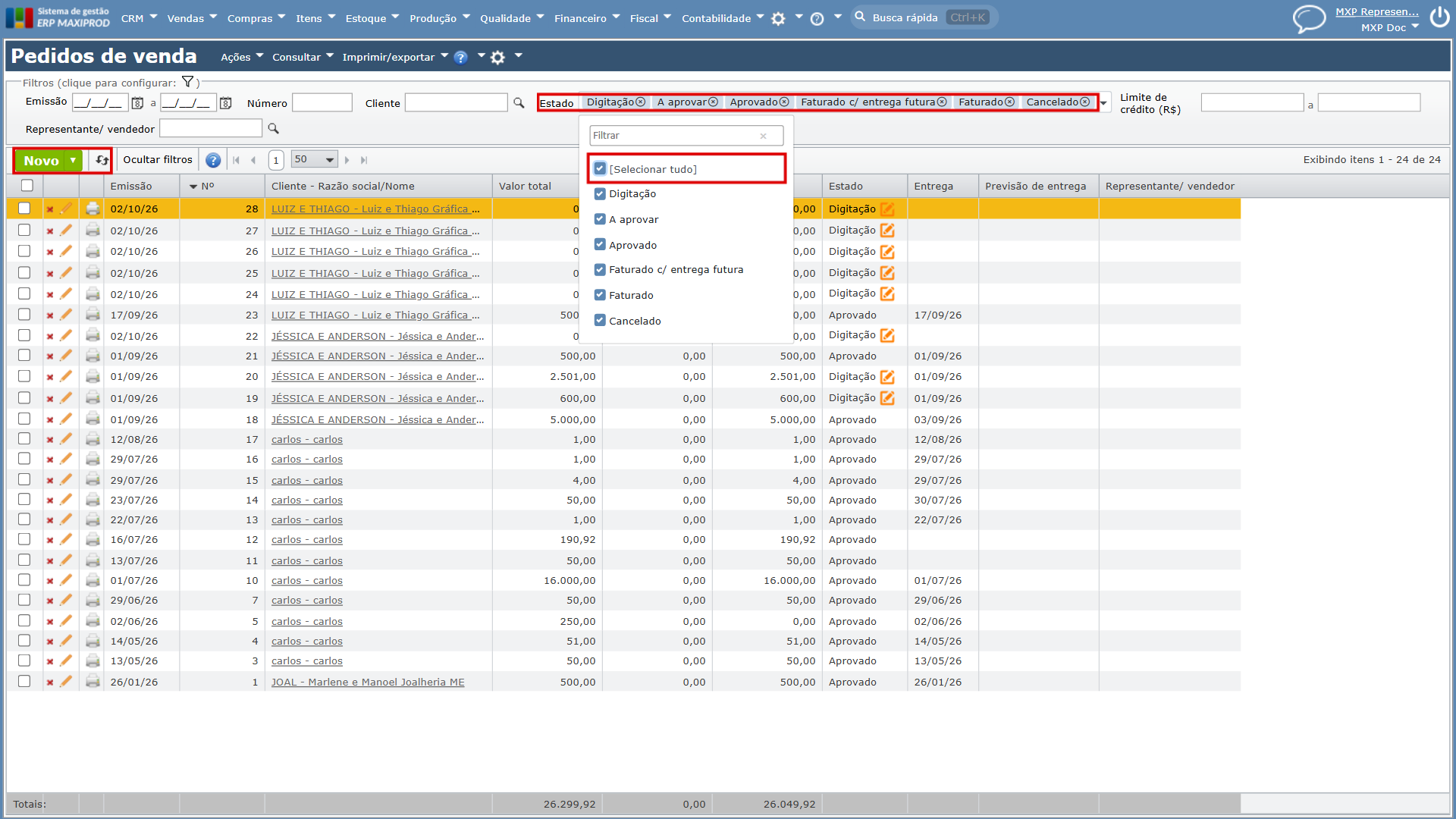The height and width of the screenshot is (819, 1456).
Task: Click the blue help icon beside Imprimir/exportar
Action: 460,58
